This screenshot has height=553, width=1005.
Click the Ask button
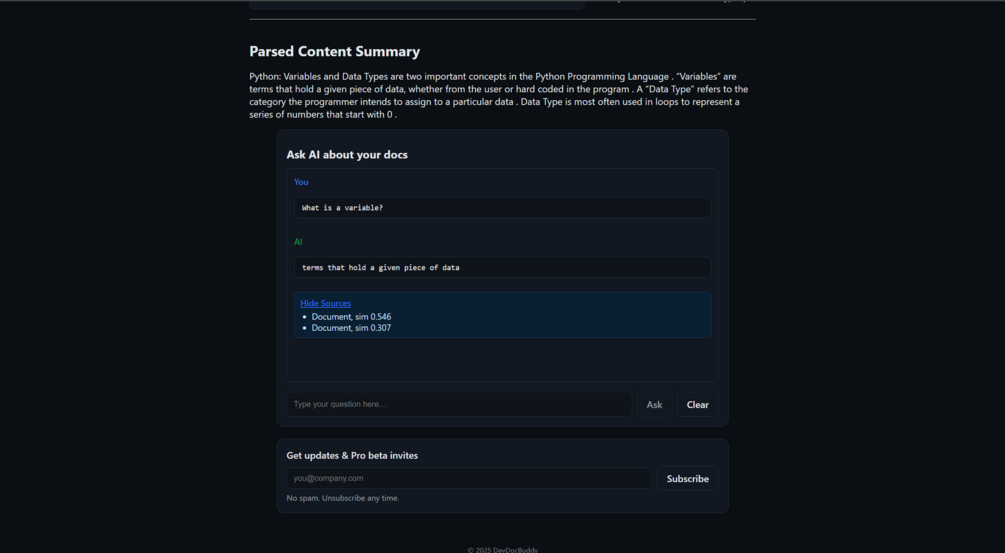click(x=654, y=404)
